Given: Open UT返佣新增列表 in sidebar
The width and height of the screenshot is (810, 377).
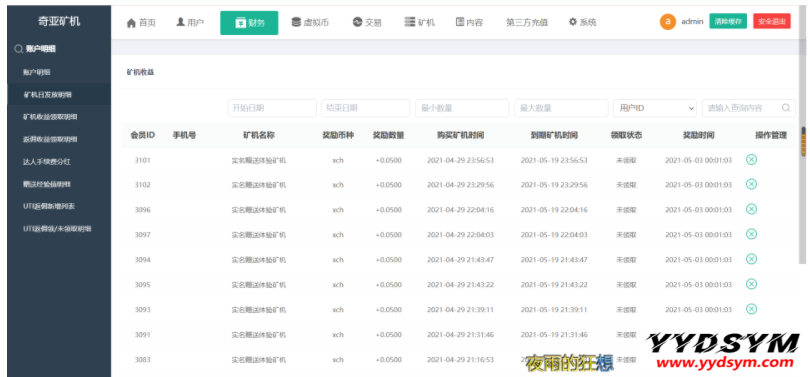Looking at the screenshot, I should click(x=49, y=206).
